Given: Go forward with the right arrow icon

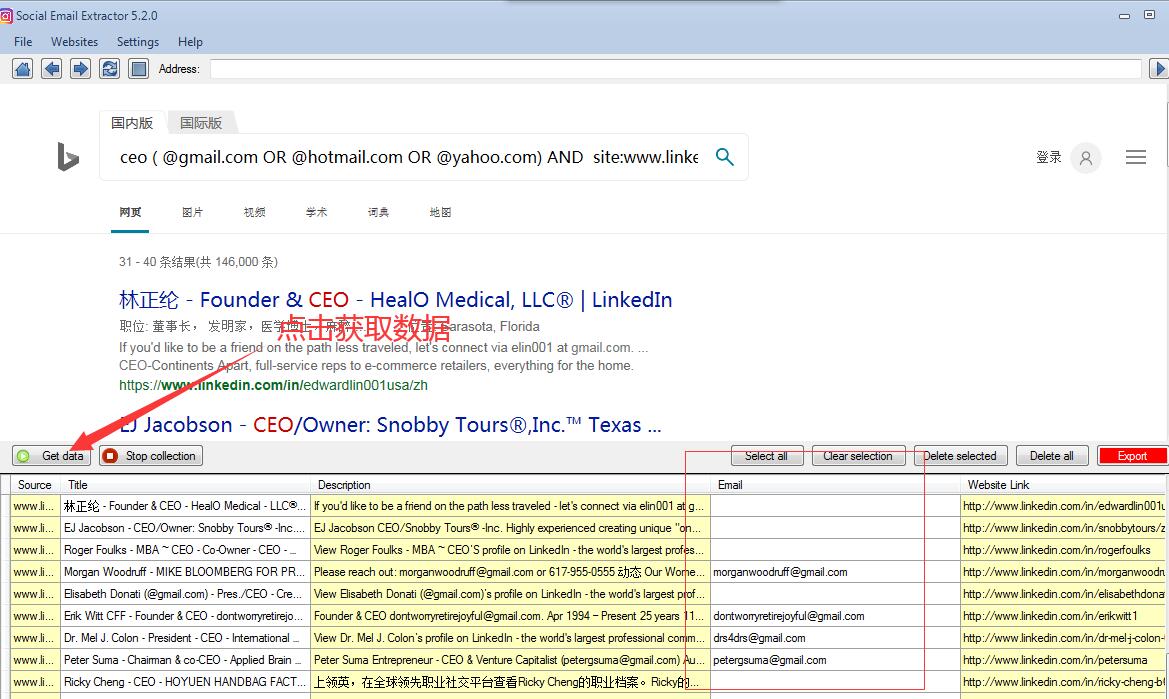Looking at the screenshot, I should tap(80, 69).
